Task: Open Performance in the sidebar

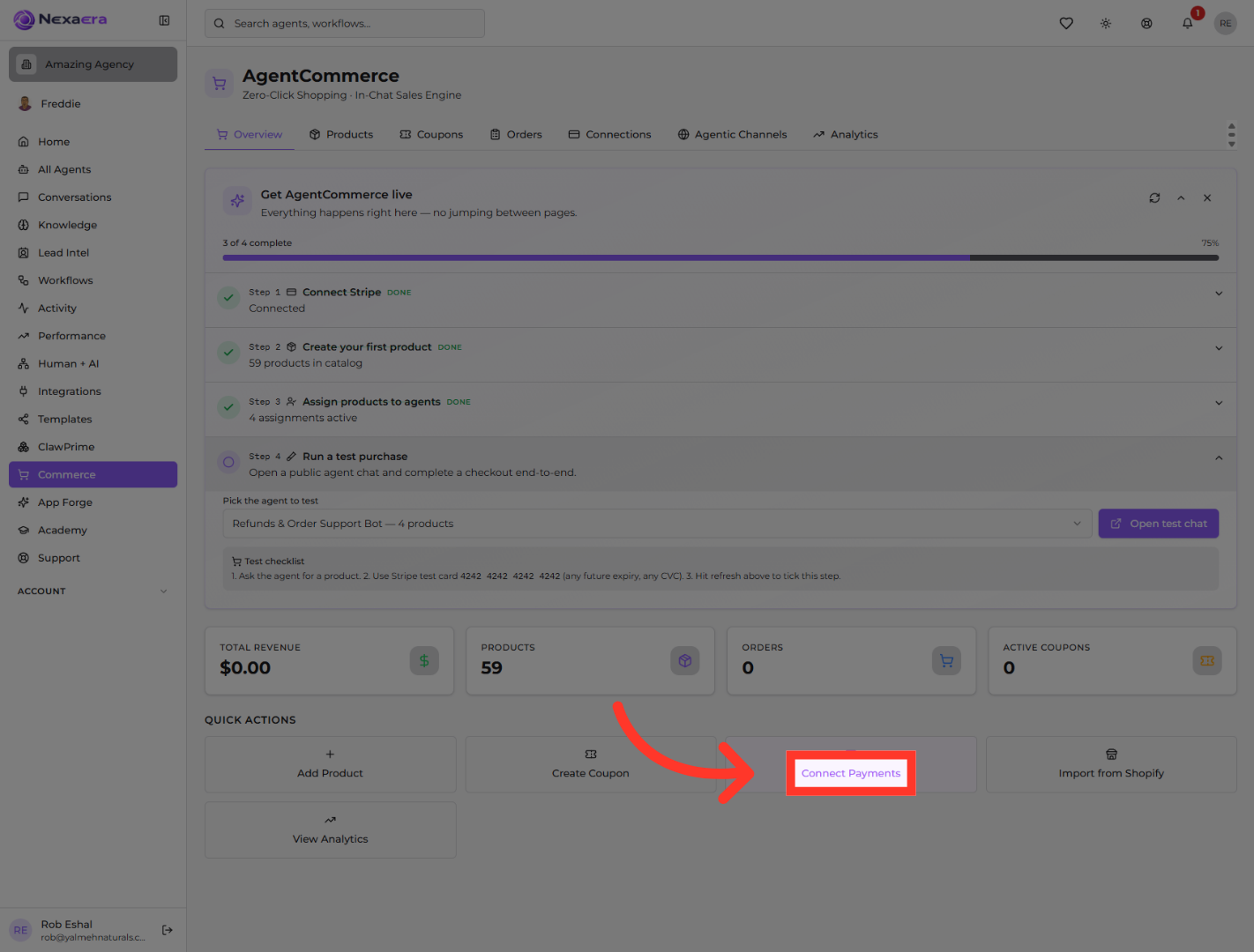Action: pyautogui.click(x=93, y=336)
